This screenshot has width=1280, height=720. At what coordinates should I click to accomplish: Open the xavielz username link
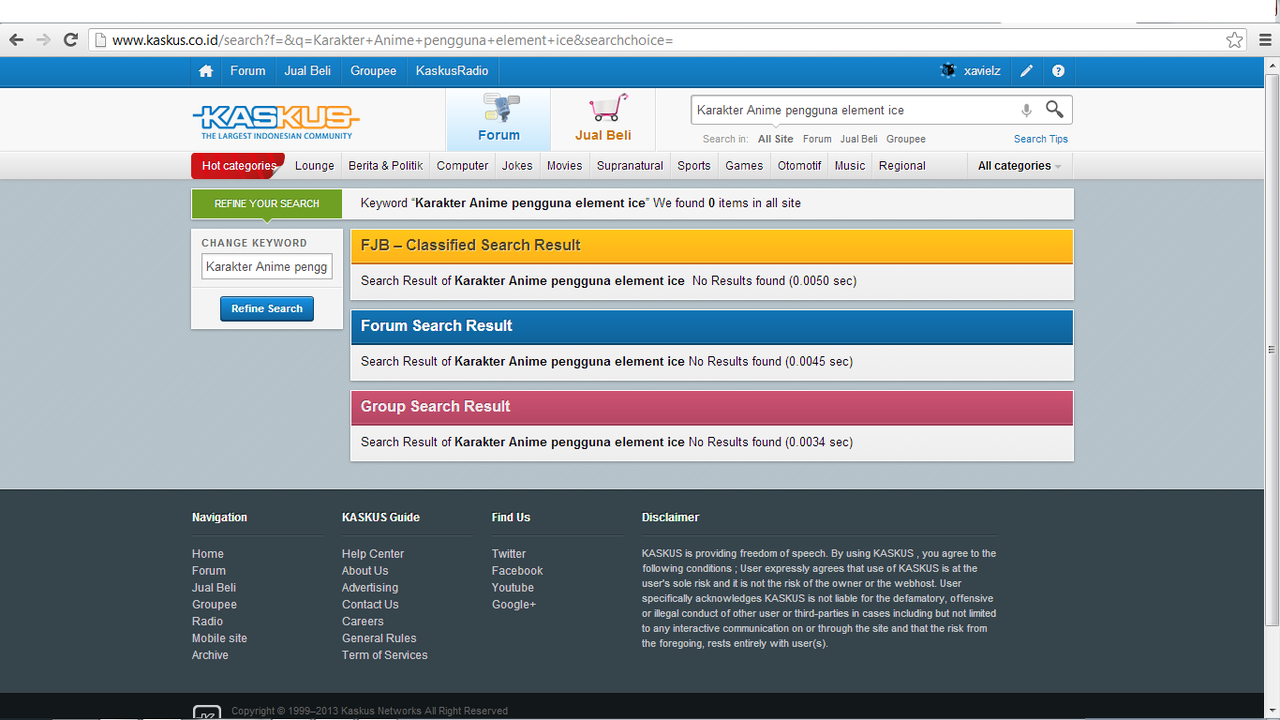982,71
